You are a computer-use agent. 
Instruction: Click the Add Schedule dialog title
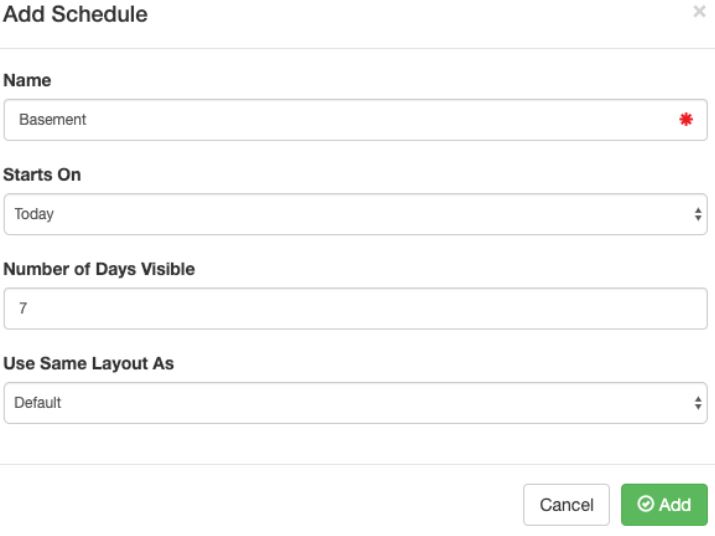(x=76, y=15)
